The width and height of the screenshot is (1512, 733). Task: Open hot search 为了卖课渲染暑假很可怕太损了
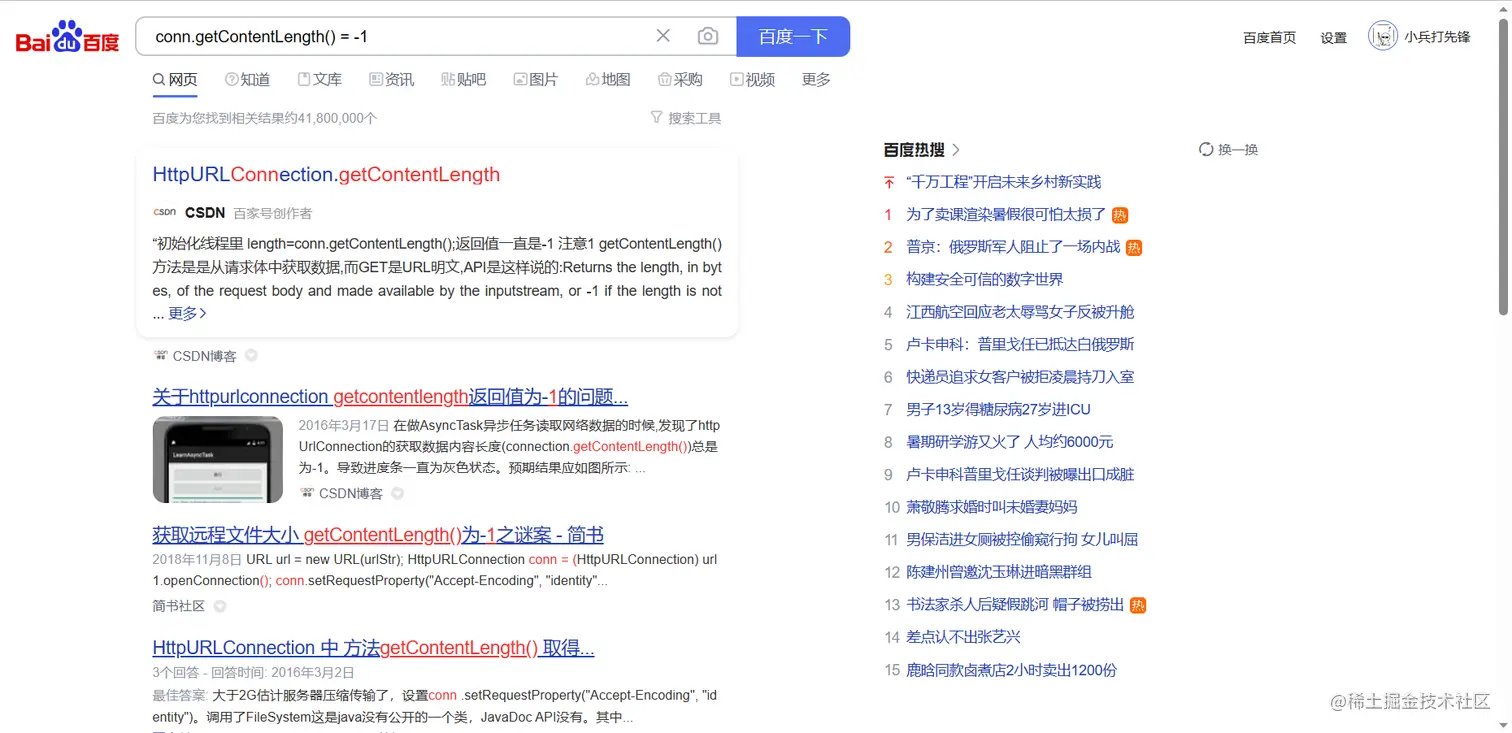pos(1006,215)
